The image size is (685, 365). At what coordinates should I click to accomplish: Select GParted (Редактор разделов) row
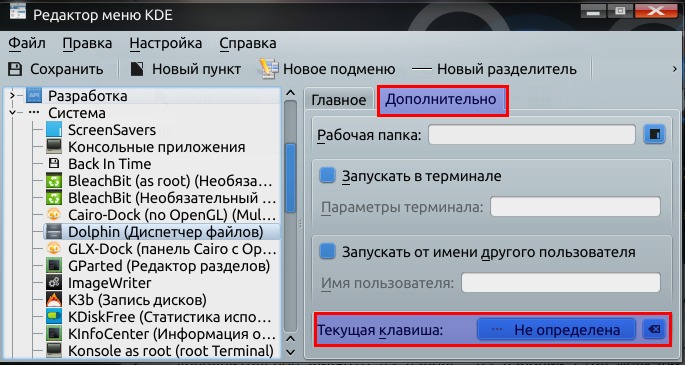tap(162, 266)
